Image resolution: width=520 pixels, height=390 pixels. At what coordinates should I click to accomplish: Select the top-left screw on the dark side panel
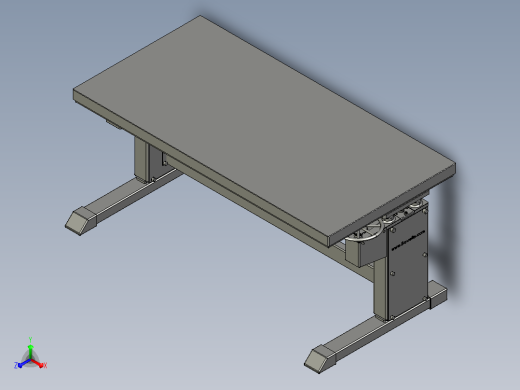click(393, 230)
